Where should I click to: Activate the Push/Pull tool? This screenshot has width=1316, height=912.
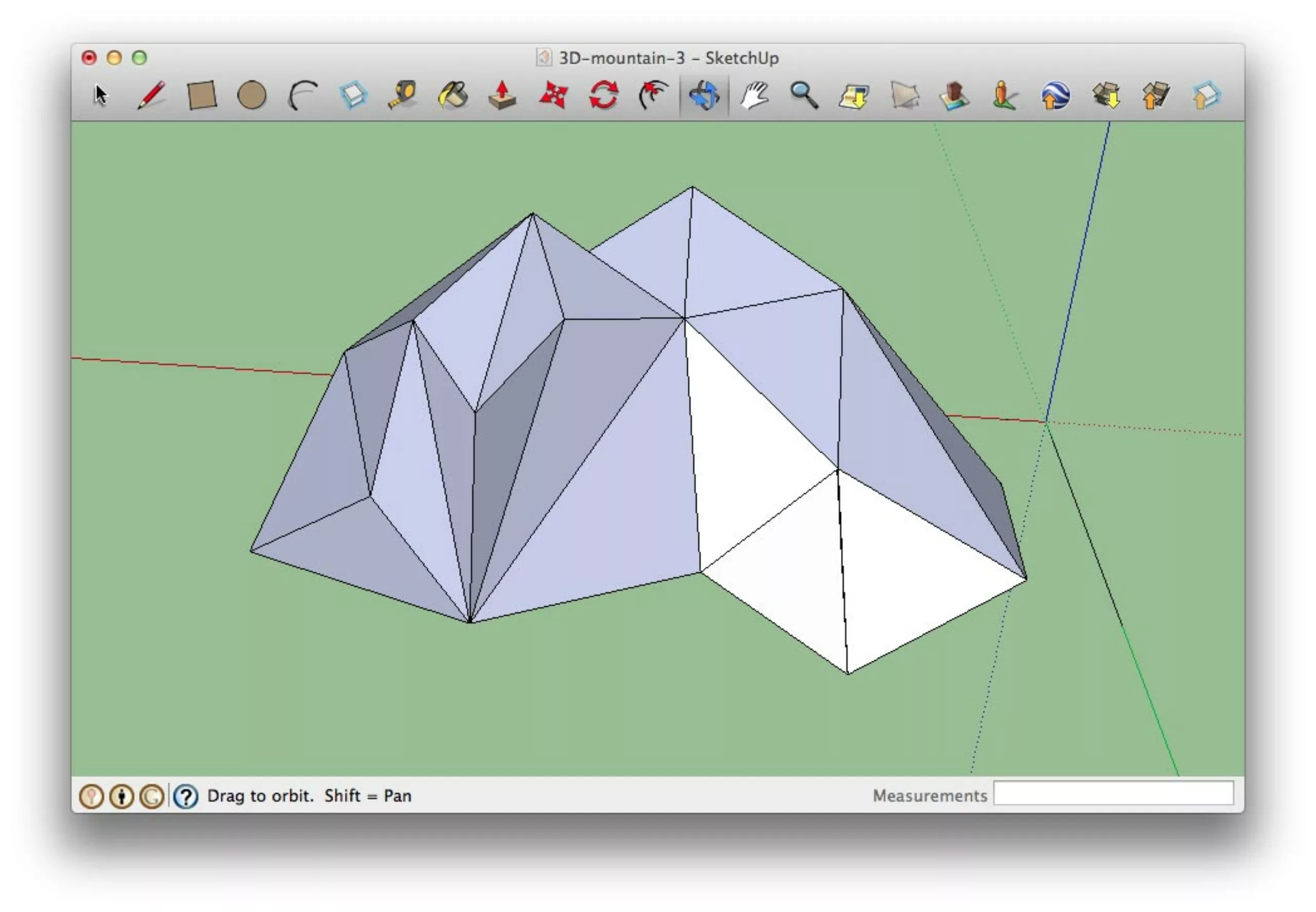click(503, 95)
